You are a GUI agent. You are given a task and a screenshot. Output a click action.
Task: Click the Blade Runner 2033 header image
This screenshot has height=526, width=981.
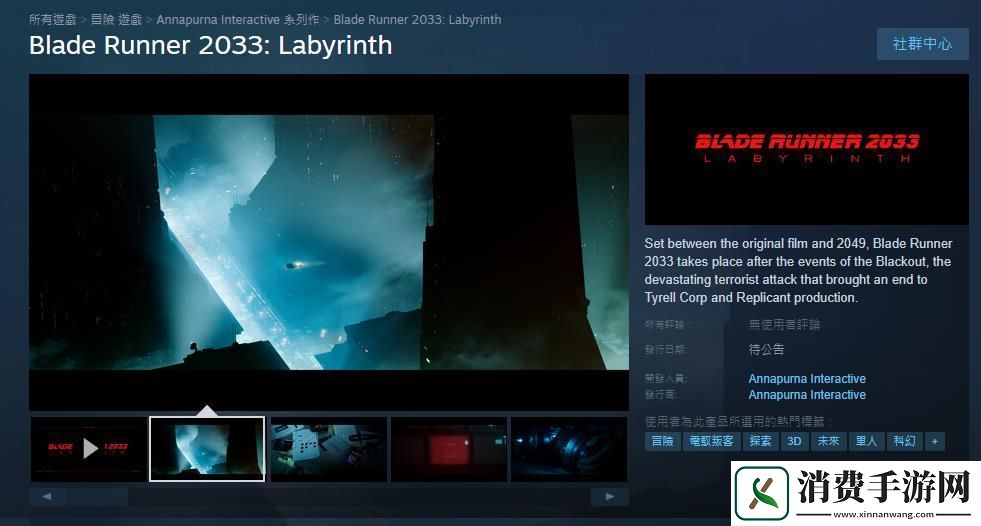click(806, 149)
